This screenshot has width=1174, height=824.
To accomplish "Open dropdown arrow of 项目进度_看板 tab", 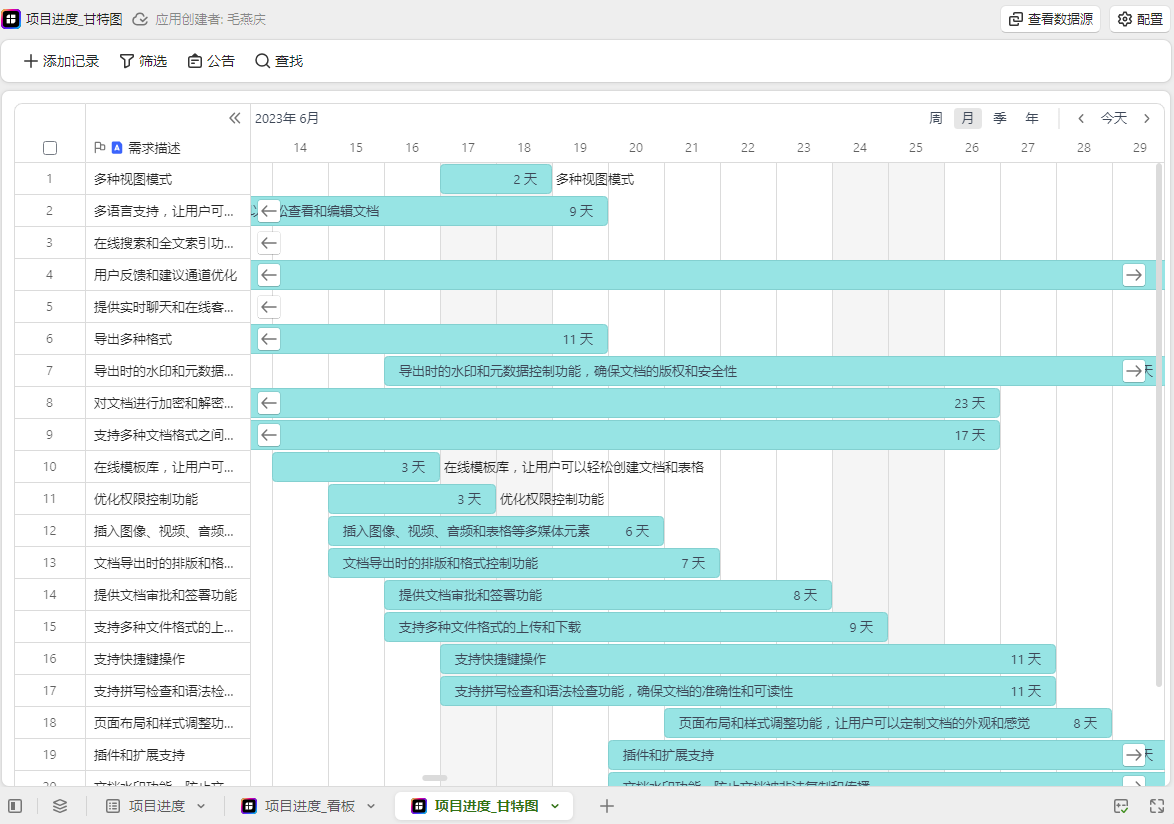I will (371, 806).
